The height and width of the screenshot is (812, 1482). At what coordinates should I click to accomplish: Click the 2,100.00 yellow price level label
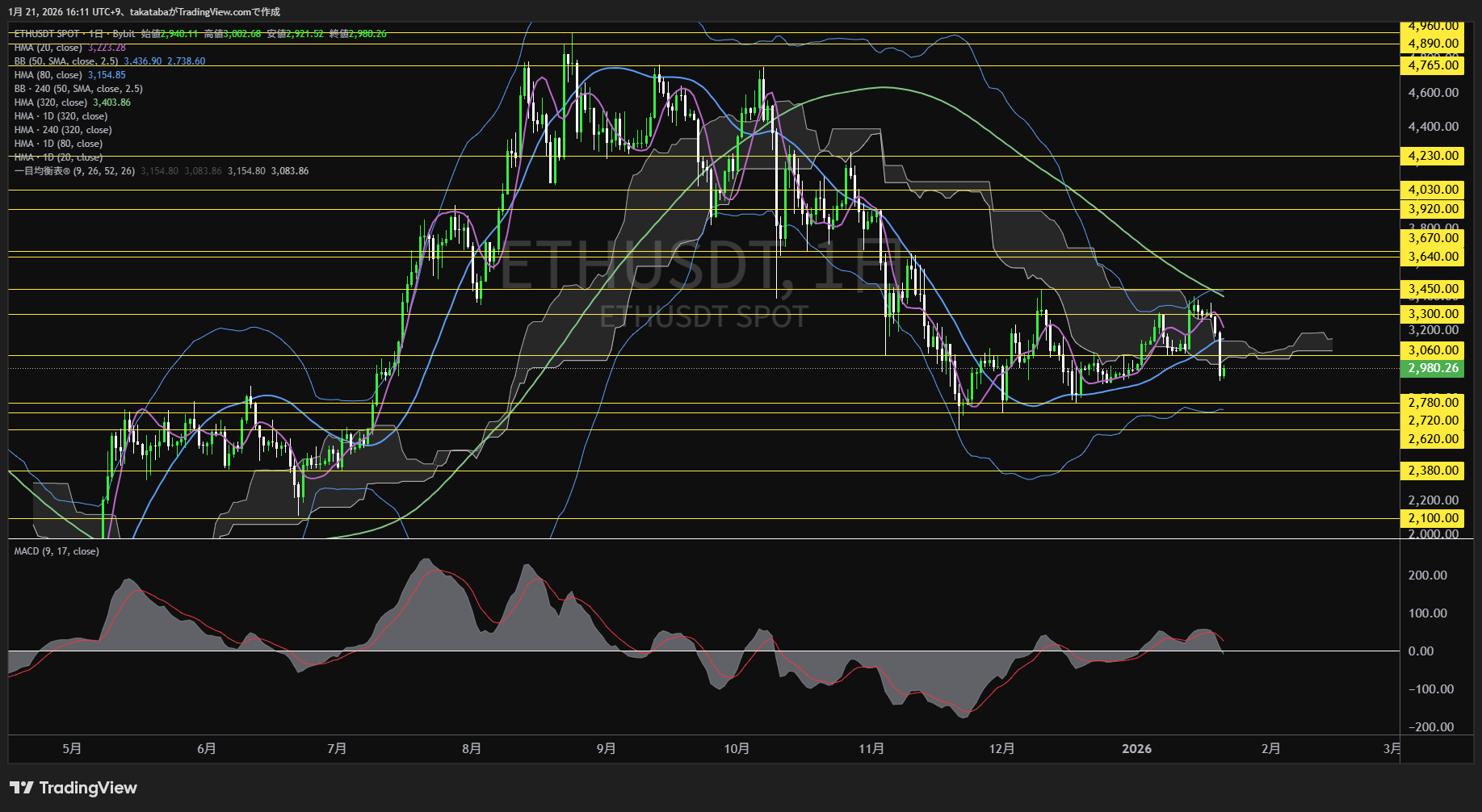click(x=1433, y=518)
